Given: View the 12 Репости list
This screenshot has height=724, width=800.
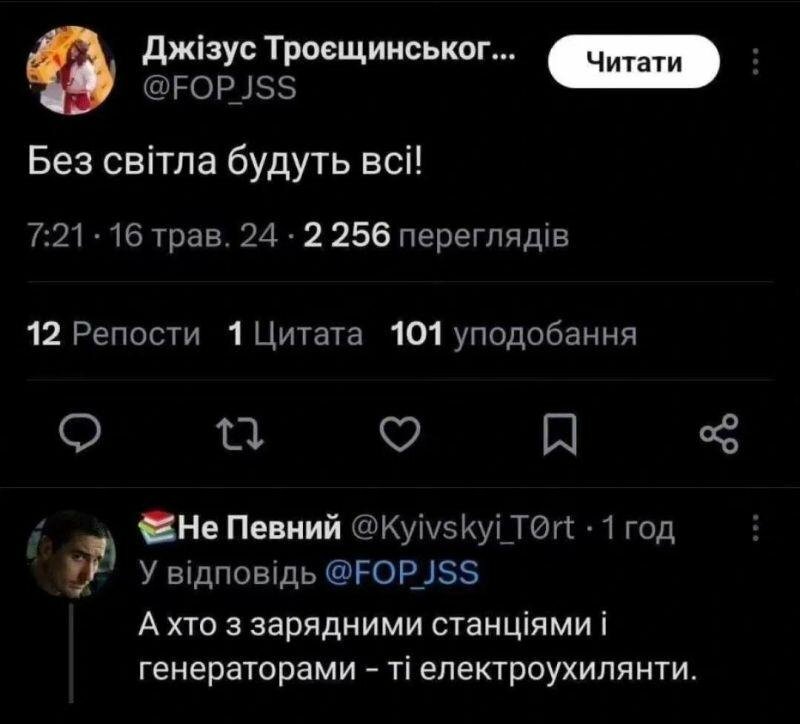Looking at the screenshot, I should point(113,335).
